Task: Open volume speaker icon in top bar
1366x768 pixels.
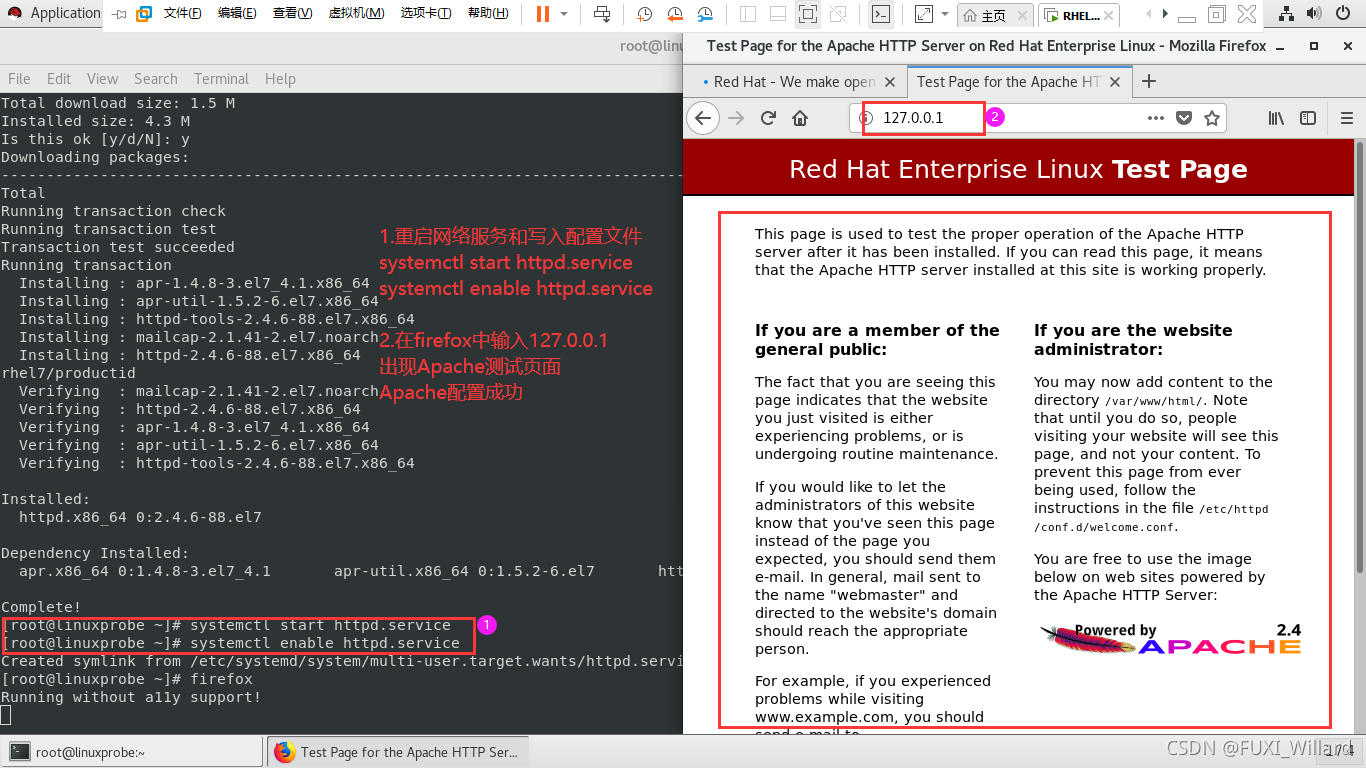Action: 1314,13
